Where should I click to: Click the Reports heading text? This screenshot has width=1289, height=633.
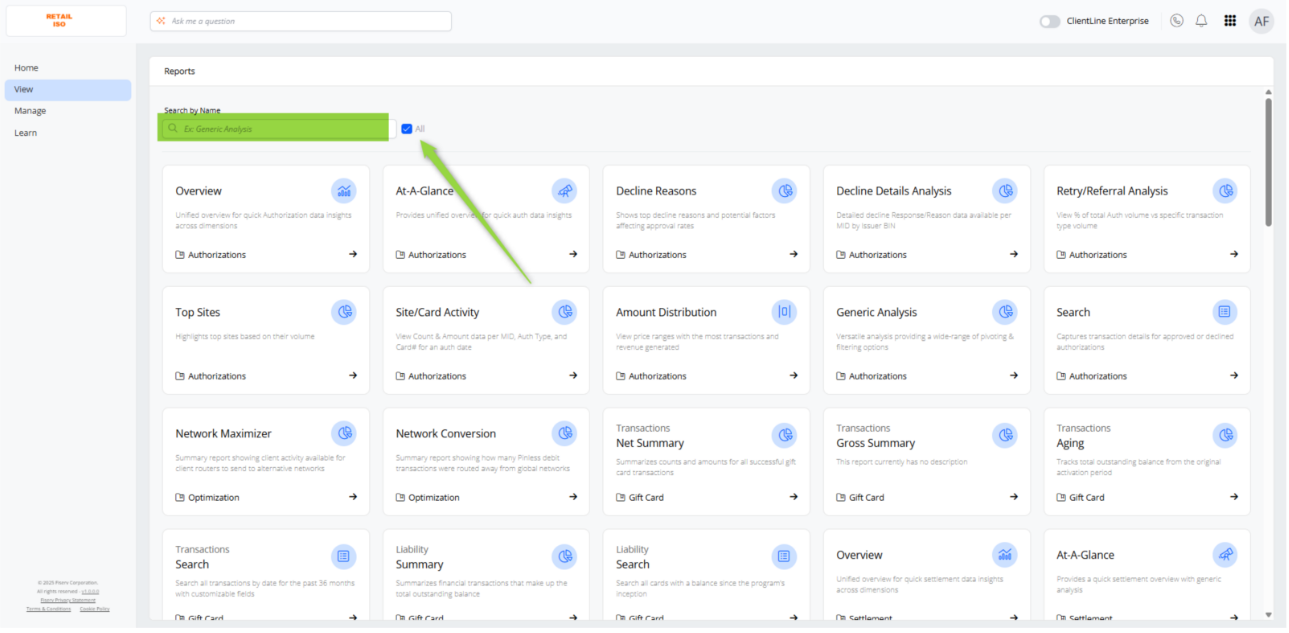180,71
